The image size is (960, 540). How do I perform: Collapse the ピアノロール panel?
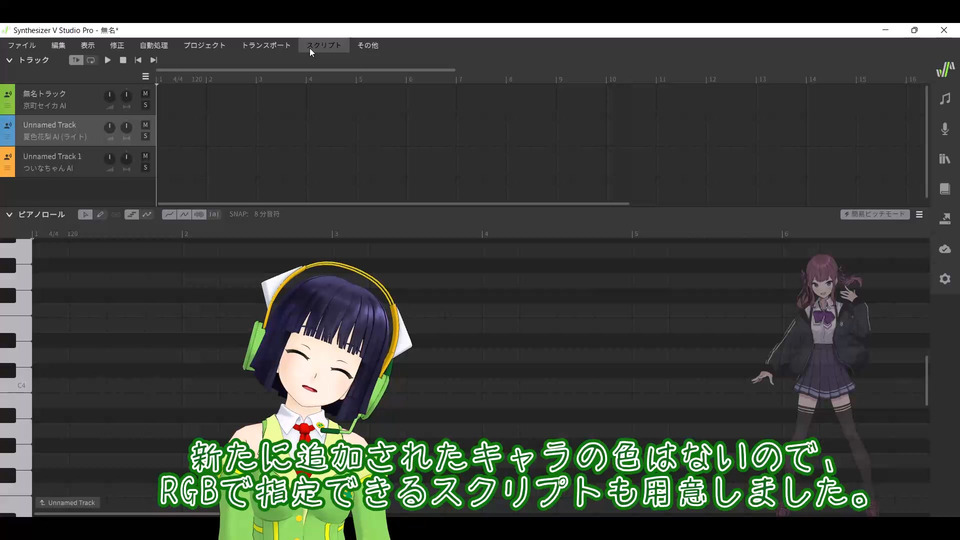pyautogui.click(x=9, y=215)
